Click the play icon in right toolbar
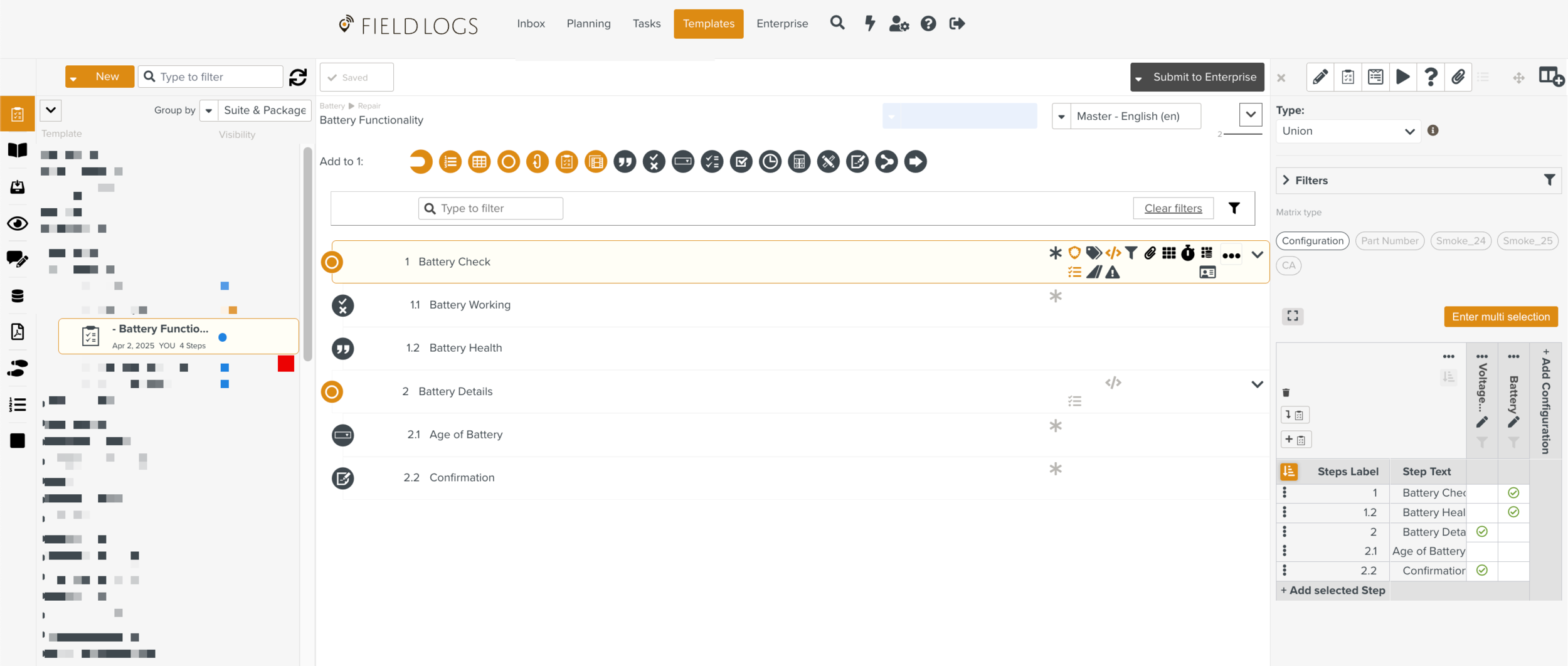Image resolution: width=1568 pixels, height=666 pixels. click(1402, 77)
